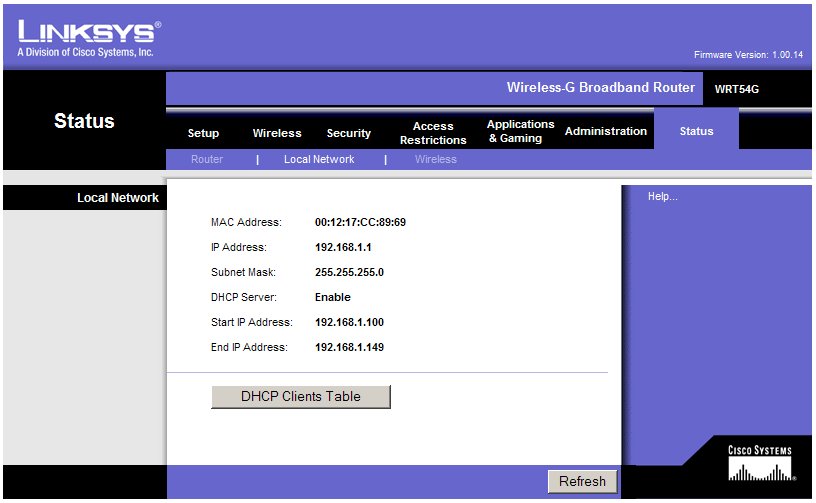Image resolution: width=816 pixels, height=503 pixels.
Task: Select IP address value 192.168.1.1
Action: tap(343, 247)
